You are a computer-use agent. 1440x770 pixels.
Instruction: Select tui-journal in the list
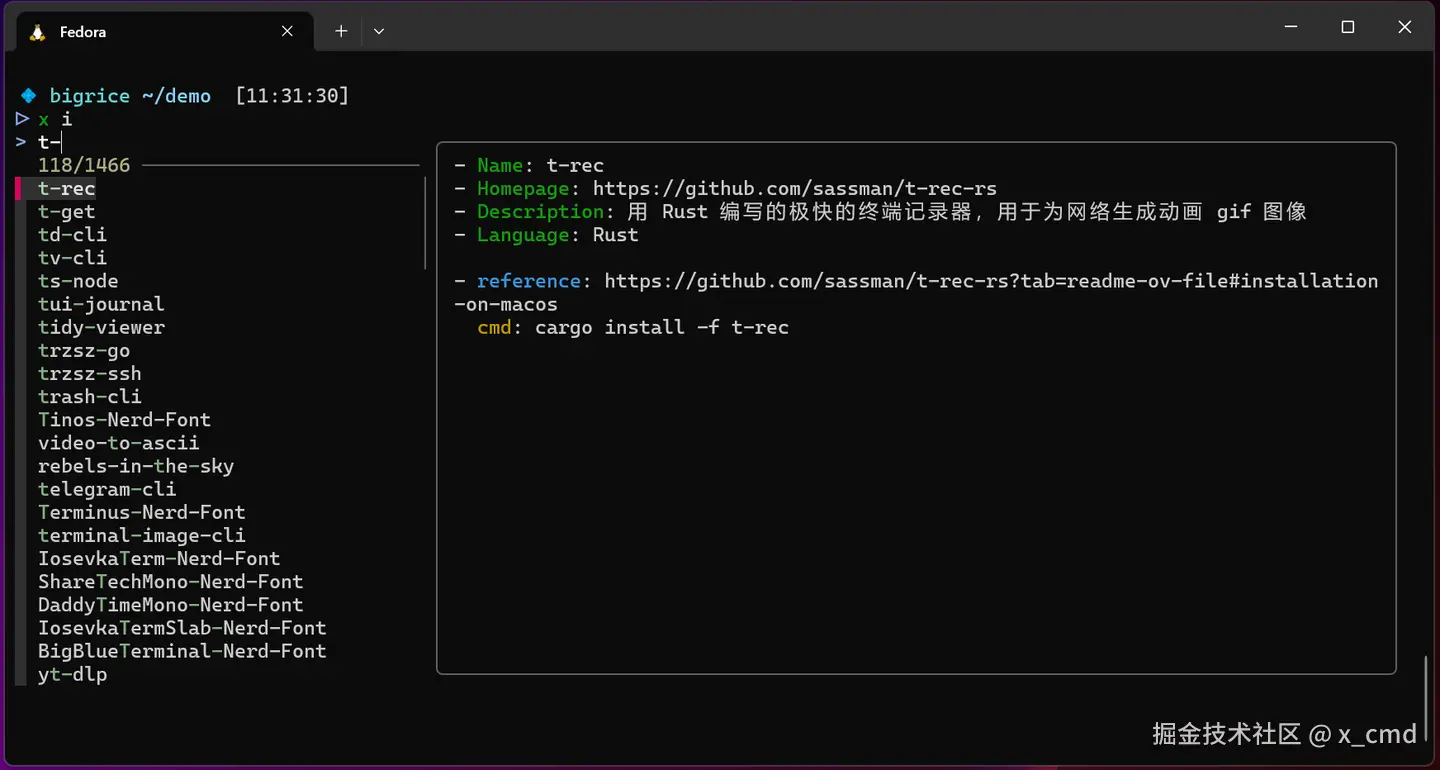point(101,304)
